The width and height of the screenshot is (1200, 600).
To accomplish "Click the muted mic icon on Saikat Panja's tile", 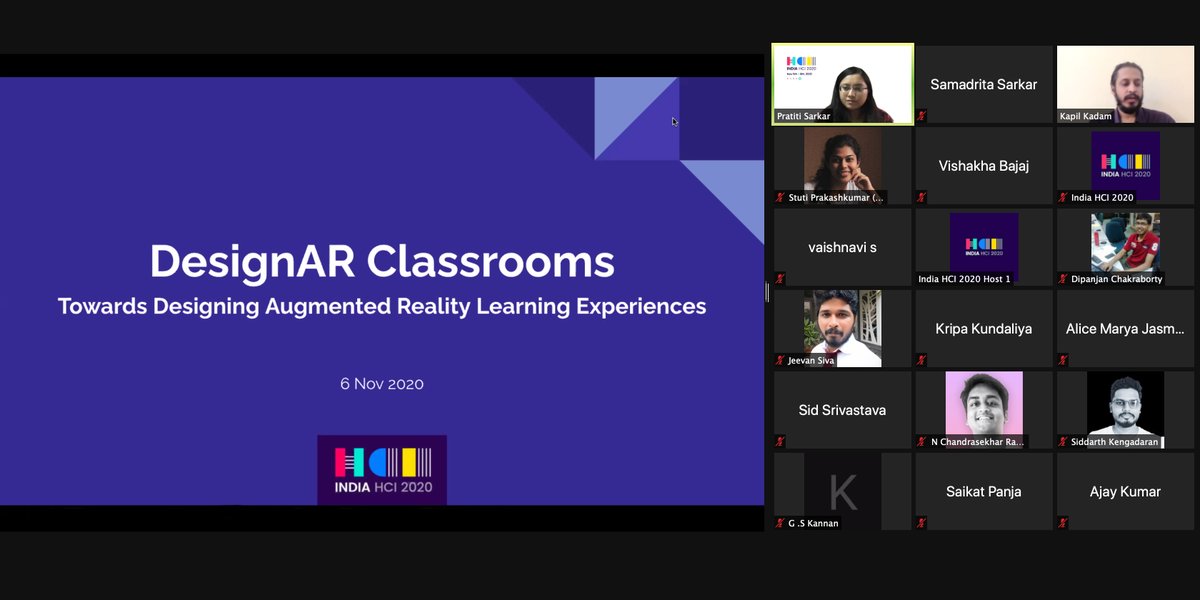I will [921, 523].
